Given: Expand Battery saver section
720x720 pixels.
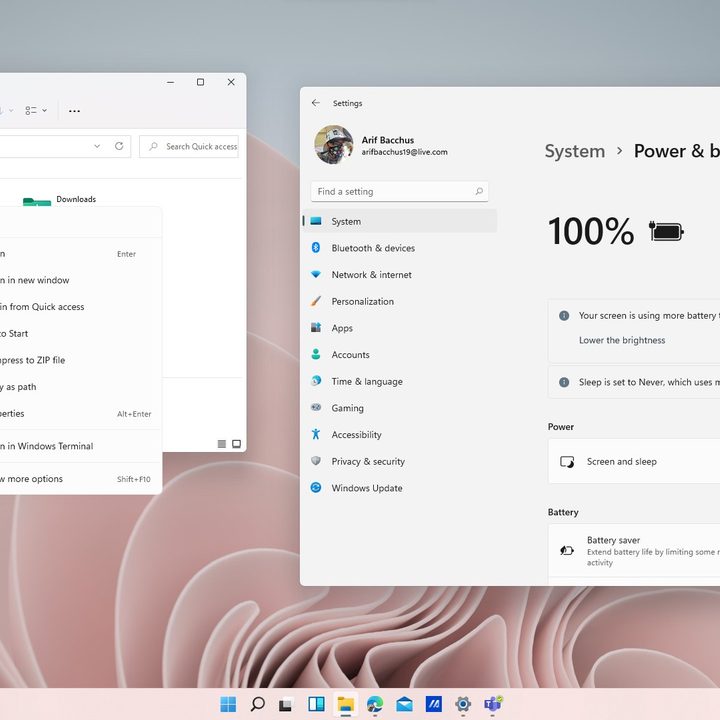Looking at the screenshot, I should 634,551.
